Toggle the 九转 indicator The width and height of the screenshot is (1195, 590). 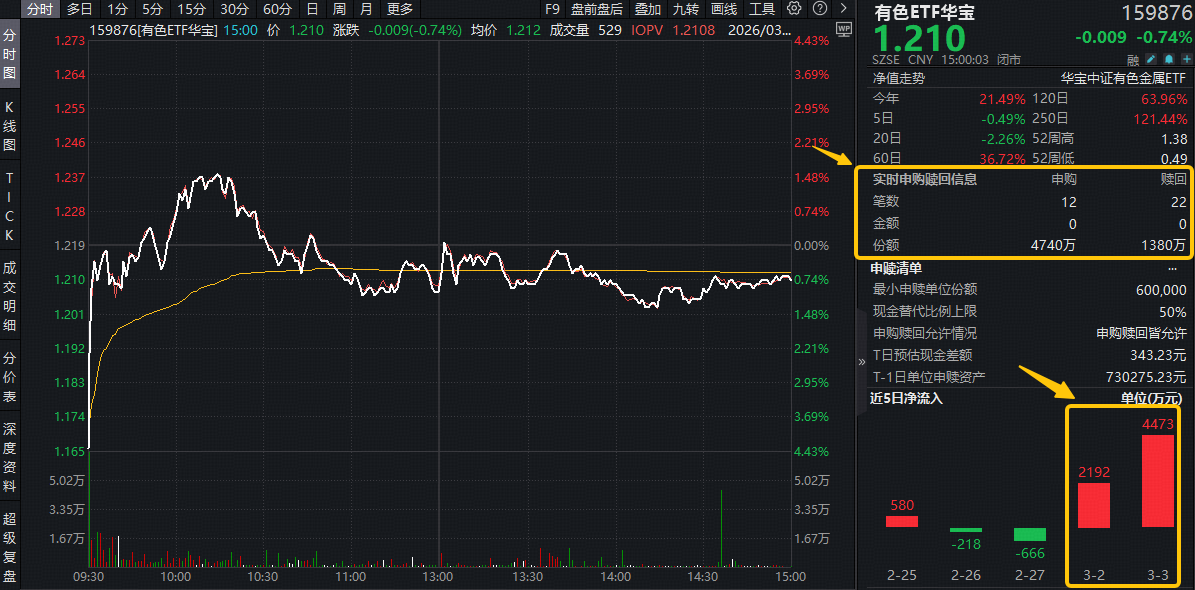click(686, 9)
